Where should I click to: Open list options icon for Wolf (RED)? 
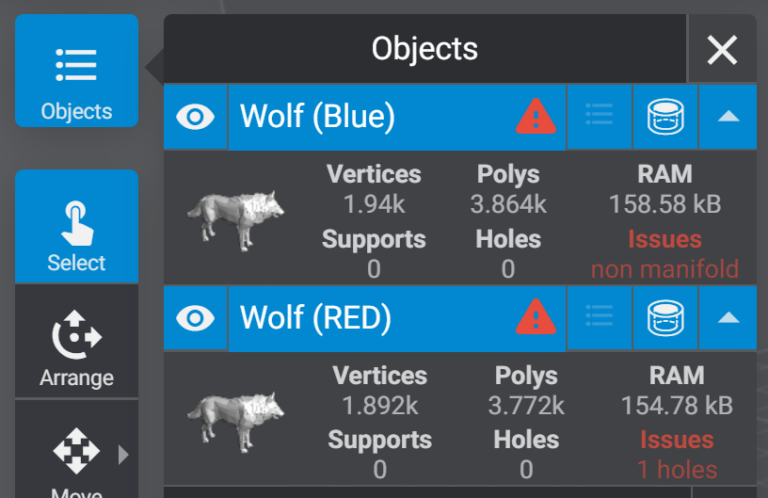coord(599,318)
